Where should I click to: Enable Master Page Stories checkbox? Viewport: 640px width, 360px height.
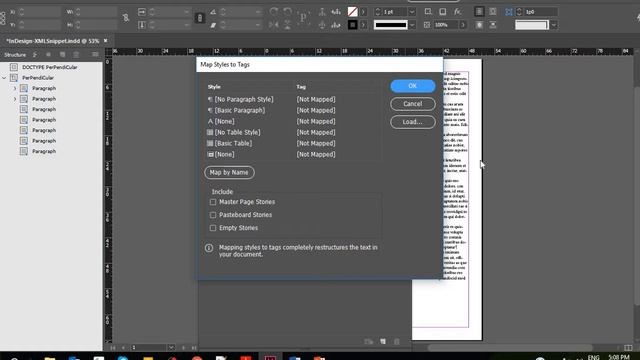coord(213,202)
